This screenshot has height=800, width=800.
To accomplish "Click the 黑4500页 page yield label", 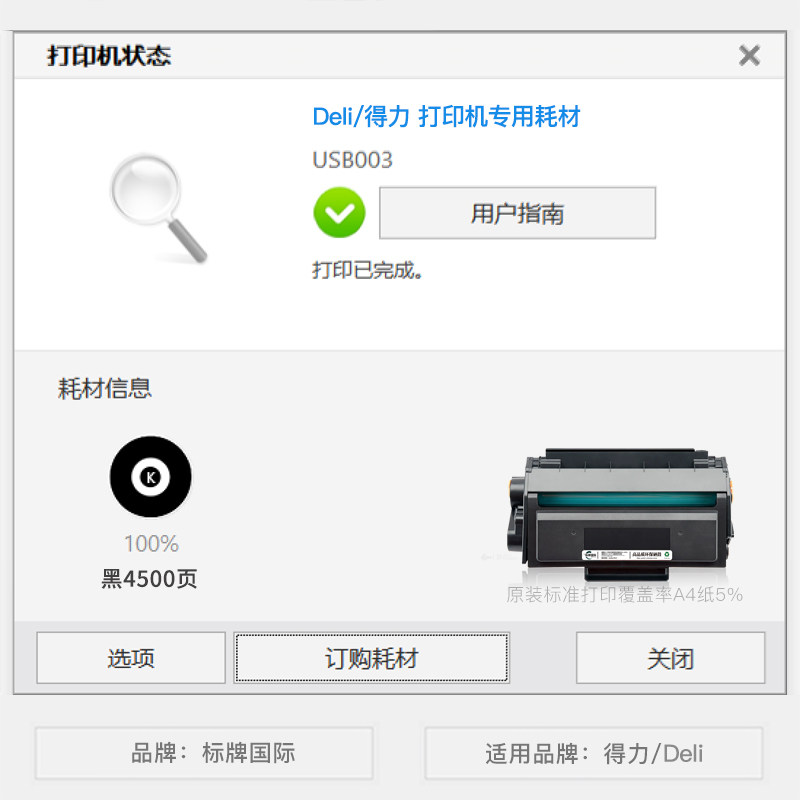I will tap(149, 579).
